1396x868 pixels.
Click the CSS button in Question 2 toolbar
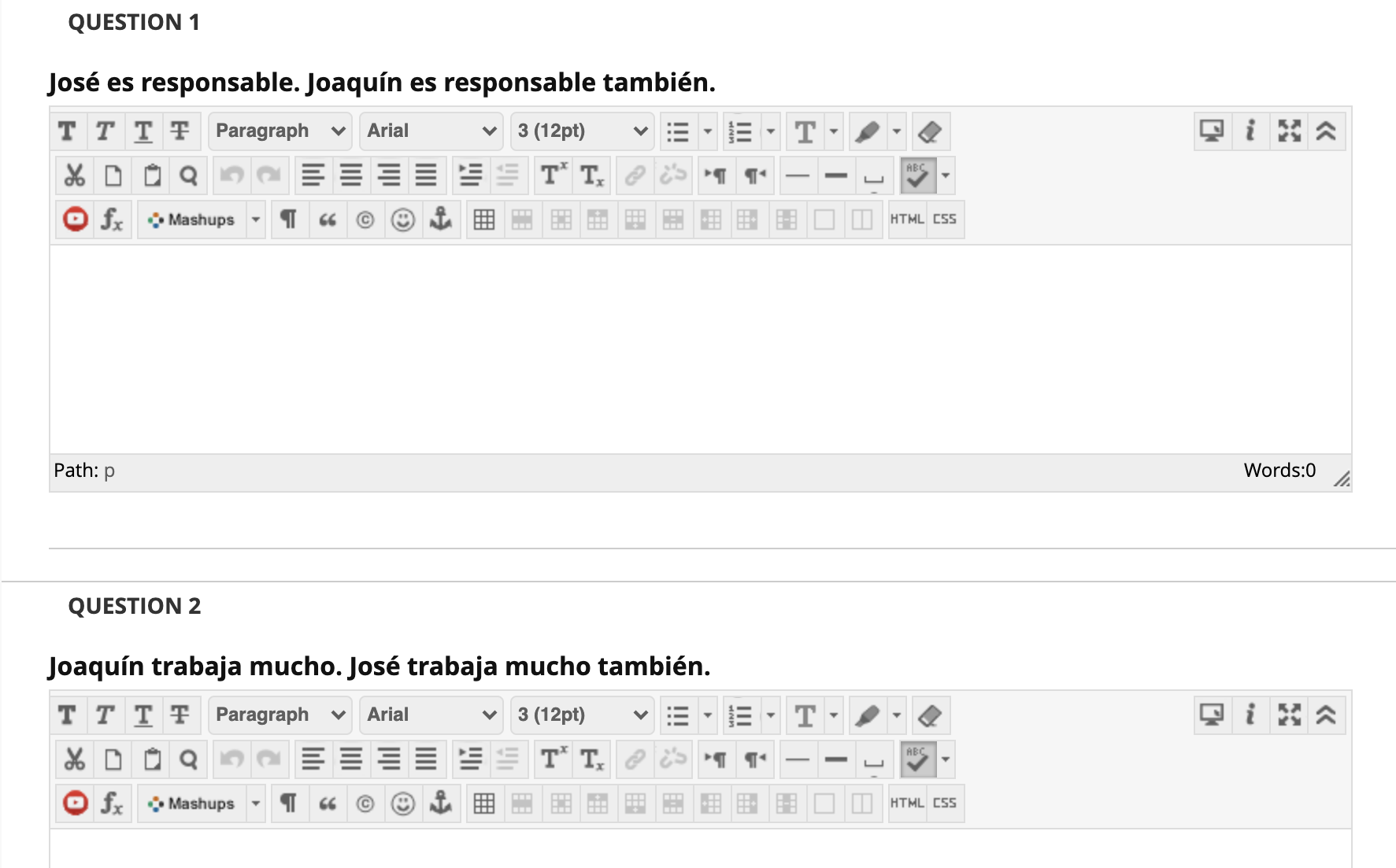(944, 803)
